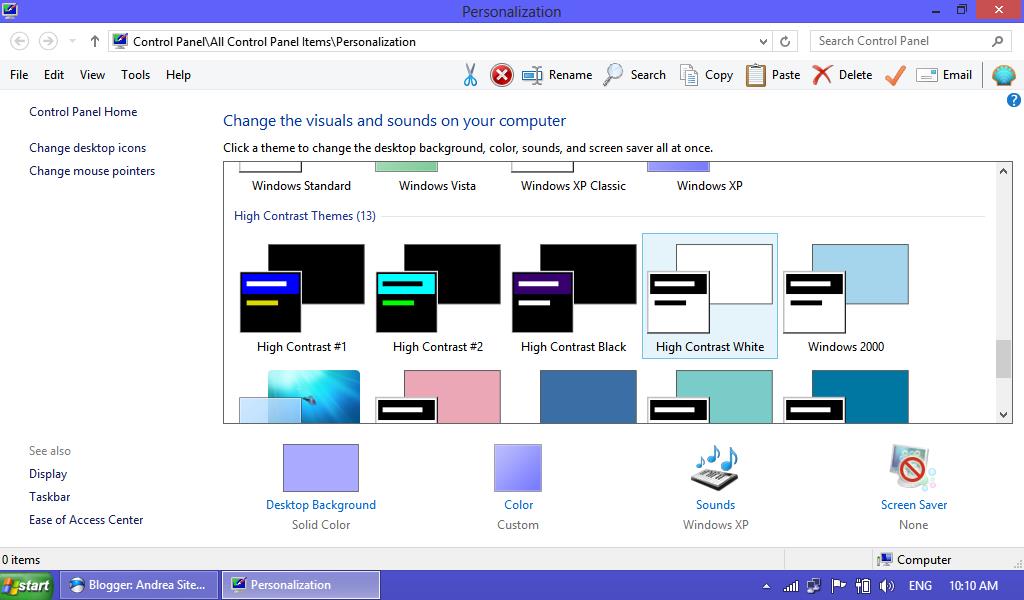Image resolution: width=1024 pixels, height=600 pixels.
Task: Select the pink background theme thumbnail
Action: point(438,396)
